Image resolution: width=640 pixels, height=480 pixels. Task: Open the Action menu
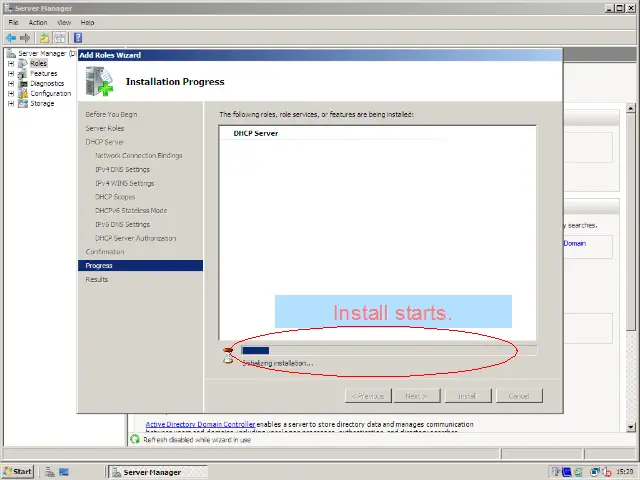pos(38,22)
